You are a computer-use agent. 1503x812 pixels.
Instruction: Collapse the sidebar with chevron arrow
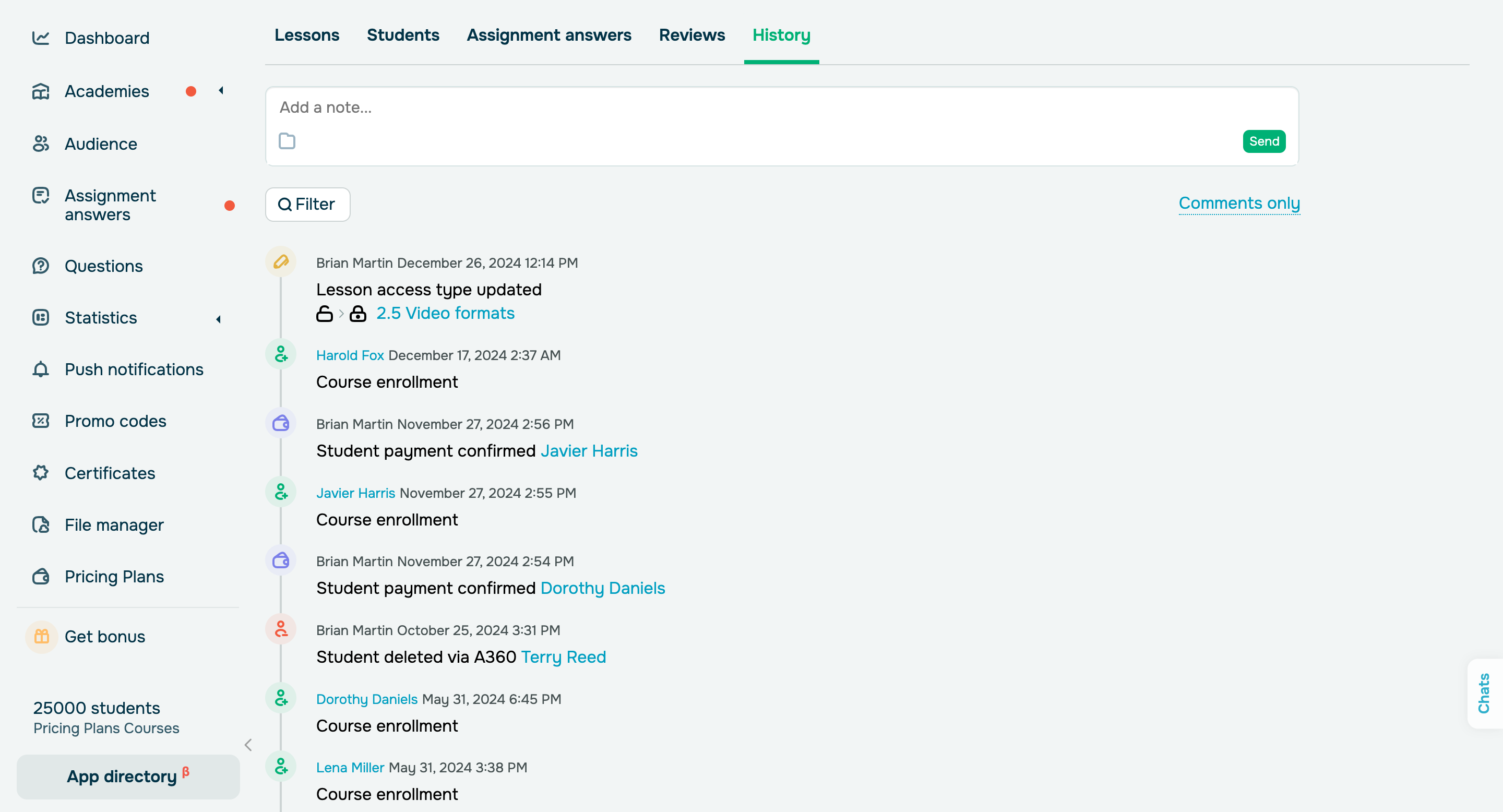click(248, 745)
